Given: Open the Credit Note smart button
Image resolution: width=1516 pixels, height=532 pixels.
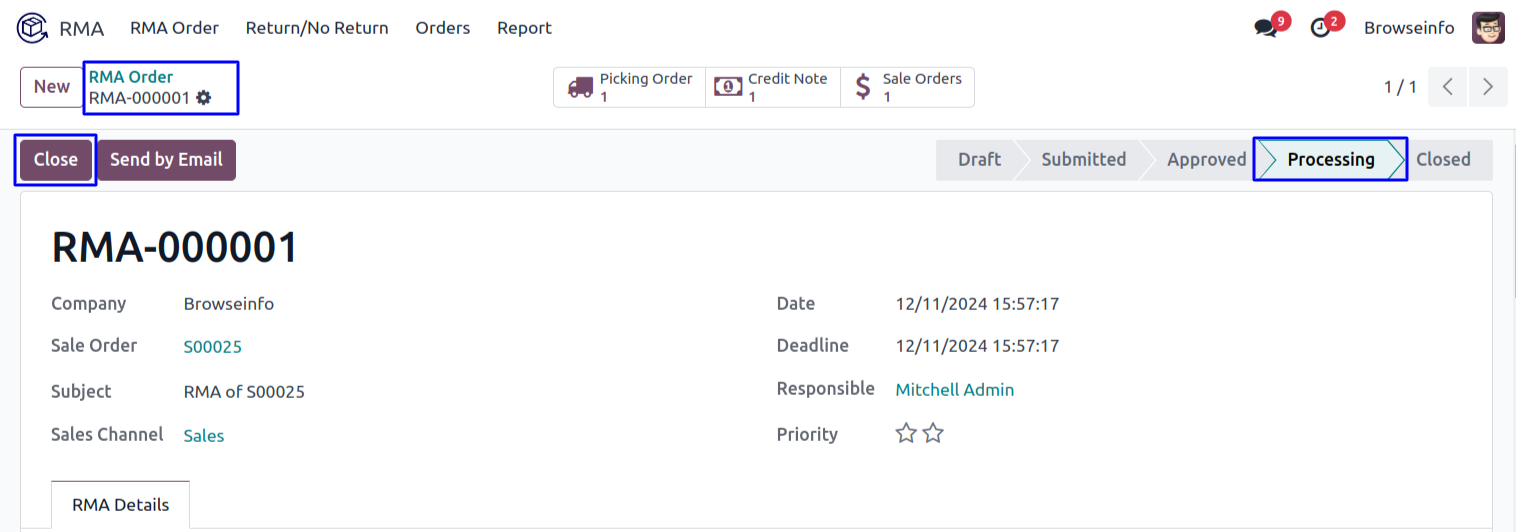Looking at the screenshot, I should pyautogui.click(x=773, y=87).
